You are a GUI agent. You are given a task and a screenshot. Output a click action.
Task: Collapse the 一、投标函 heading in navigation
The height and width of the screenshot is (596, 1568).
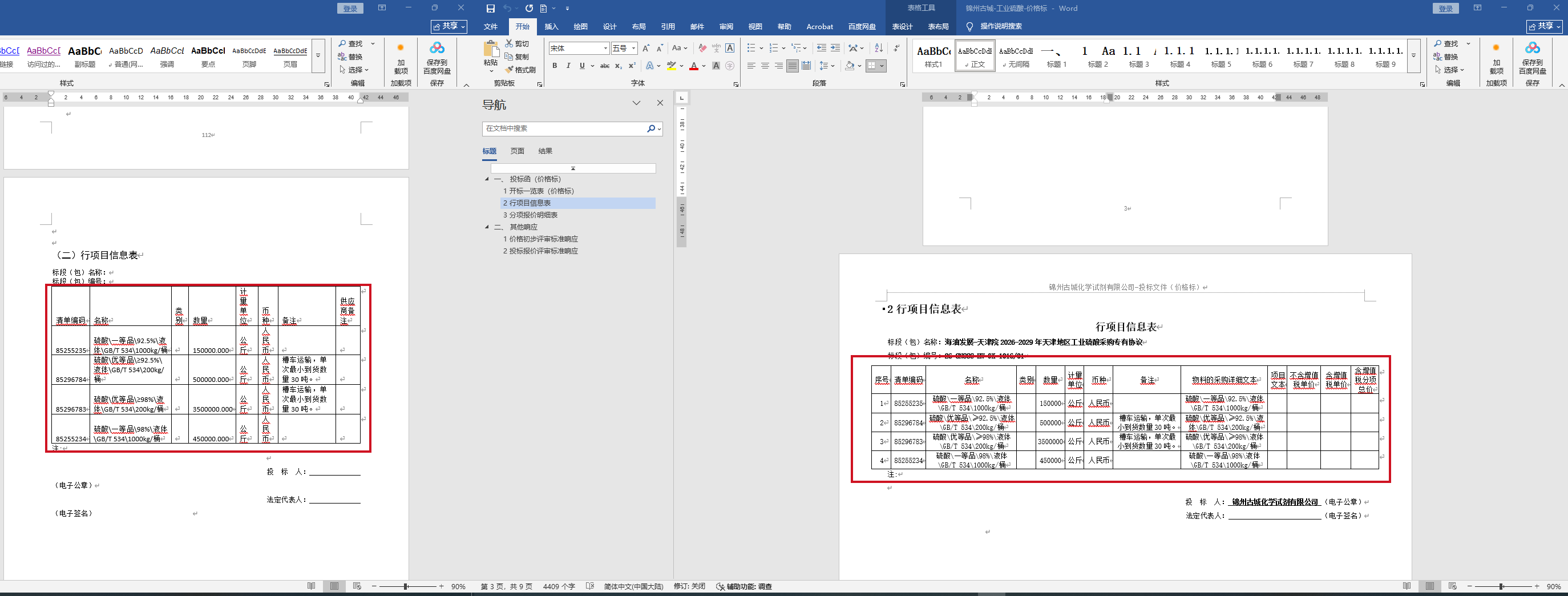point(486,179)
